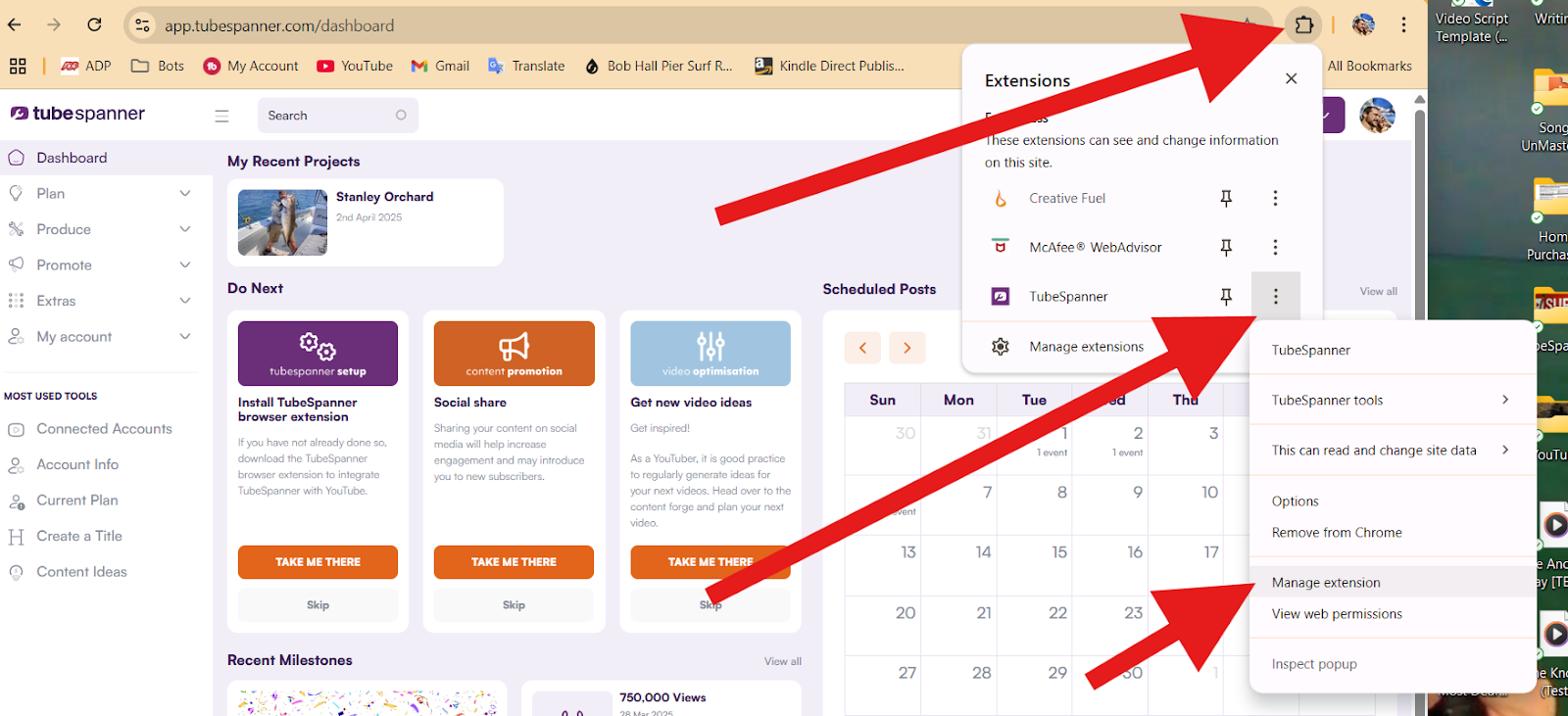
Task: Click the 1 event entry on April 2
Action: point(1127,453)
